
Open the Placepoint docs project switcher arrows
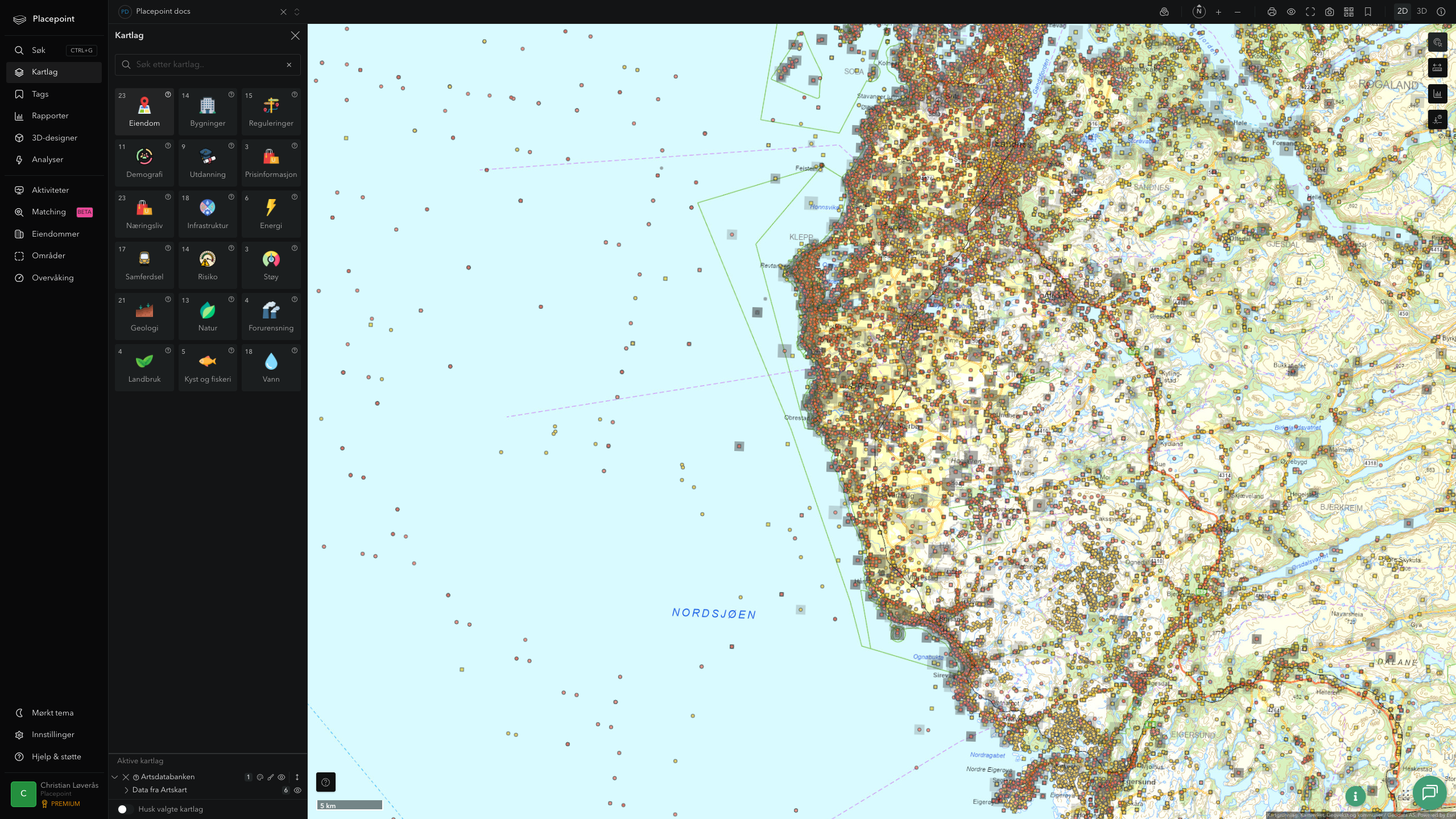point(297,12)
